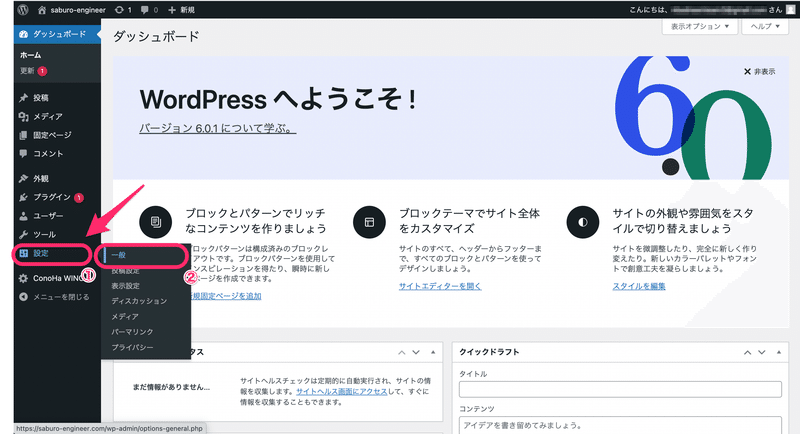
Task: Expand the ヘルプ dropdown
Action: coord(765,26)
